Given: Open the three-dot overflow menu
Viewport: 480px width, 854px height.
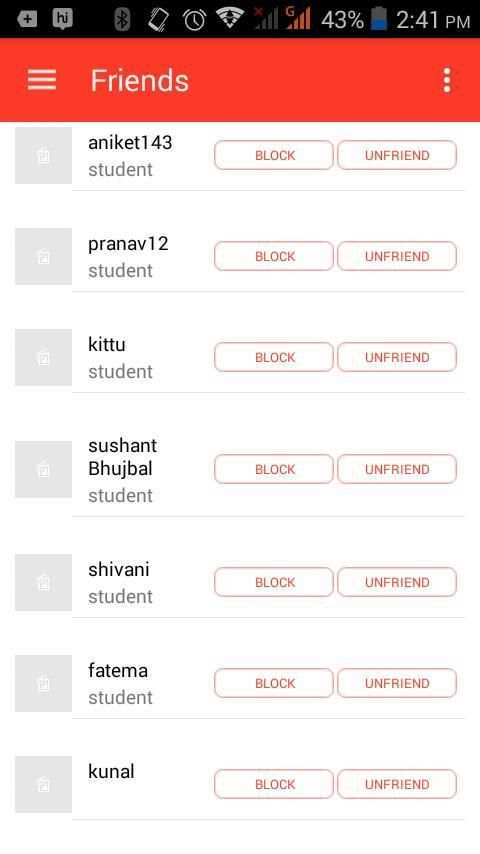Looking at the screenshot, I should pos(447,80).
